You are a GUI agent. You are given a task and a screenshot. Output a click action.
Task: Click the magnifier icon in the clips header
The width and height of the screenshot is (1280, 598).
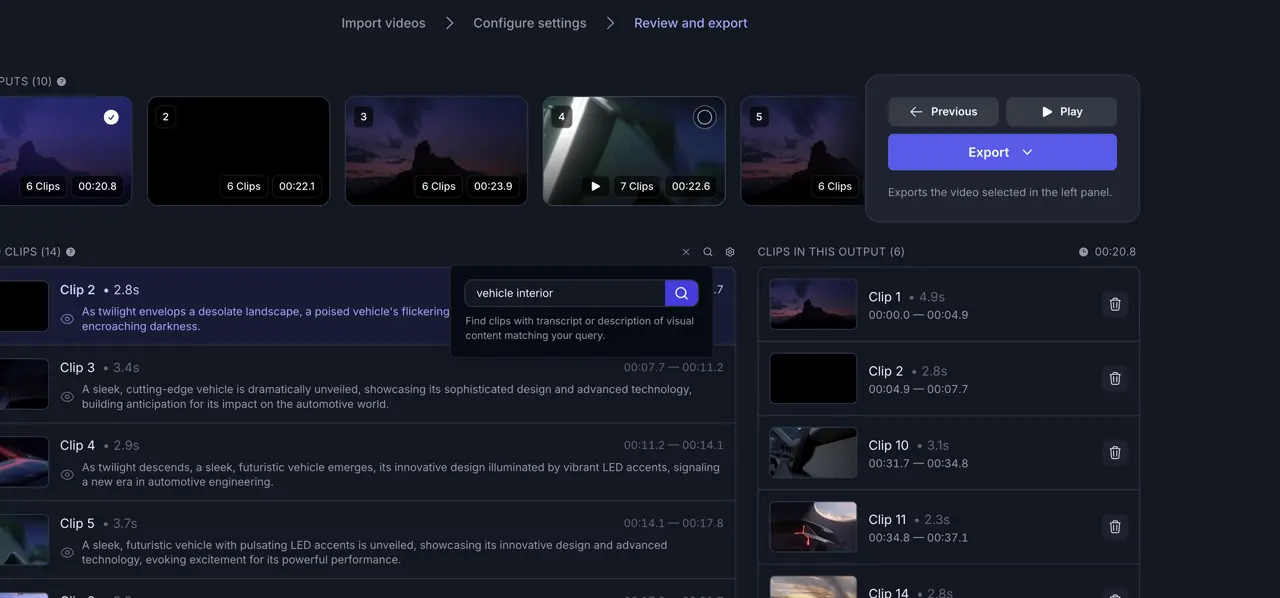pyautogui.click(x=708, y=252)
